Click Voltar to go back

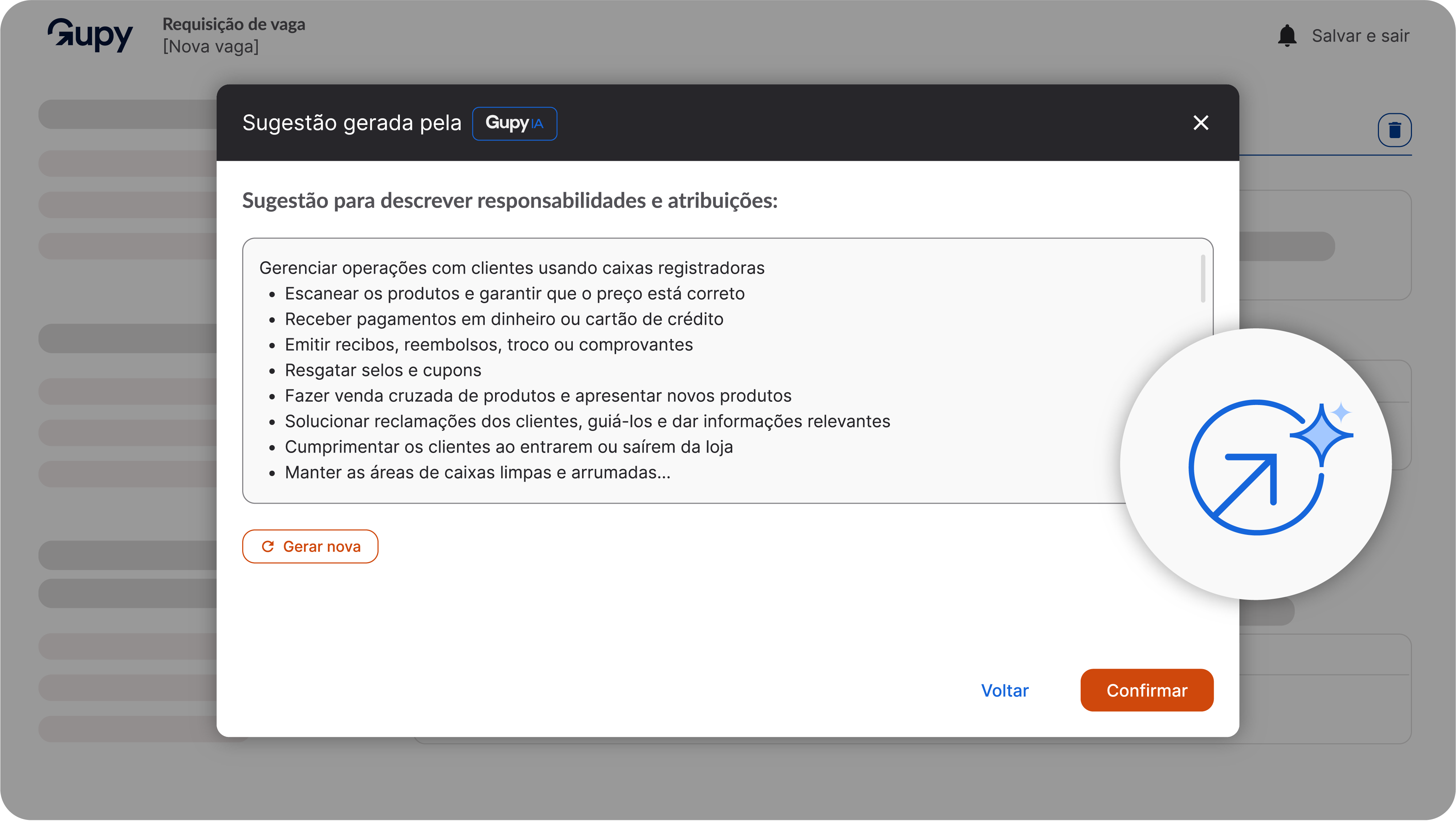[1004, 690]
